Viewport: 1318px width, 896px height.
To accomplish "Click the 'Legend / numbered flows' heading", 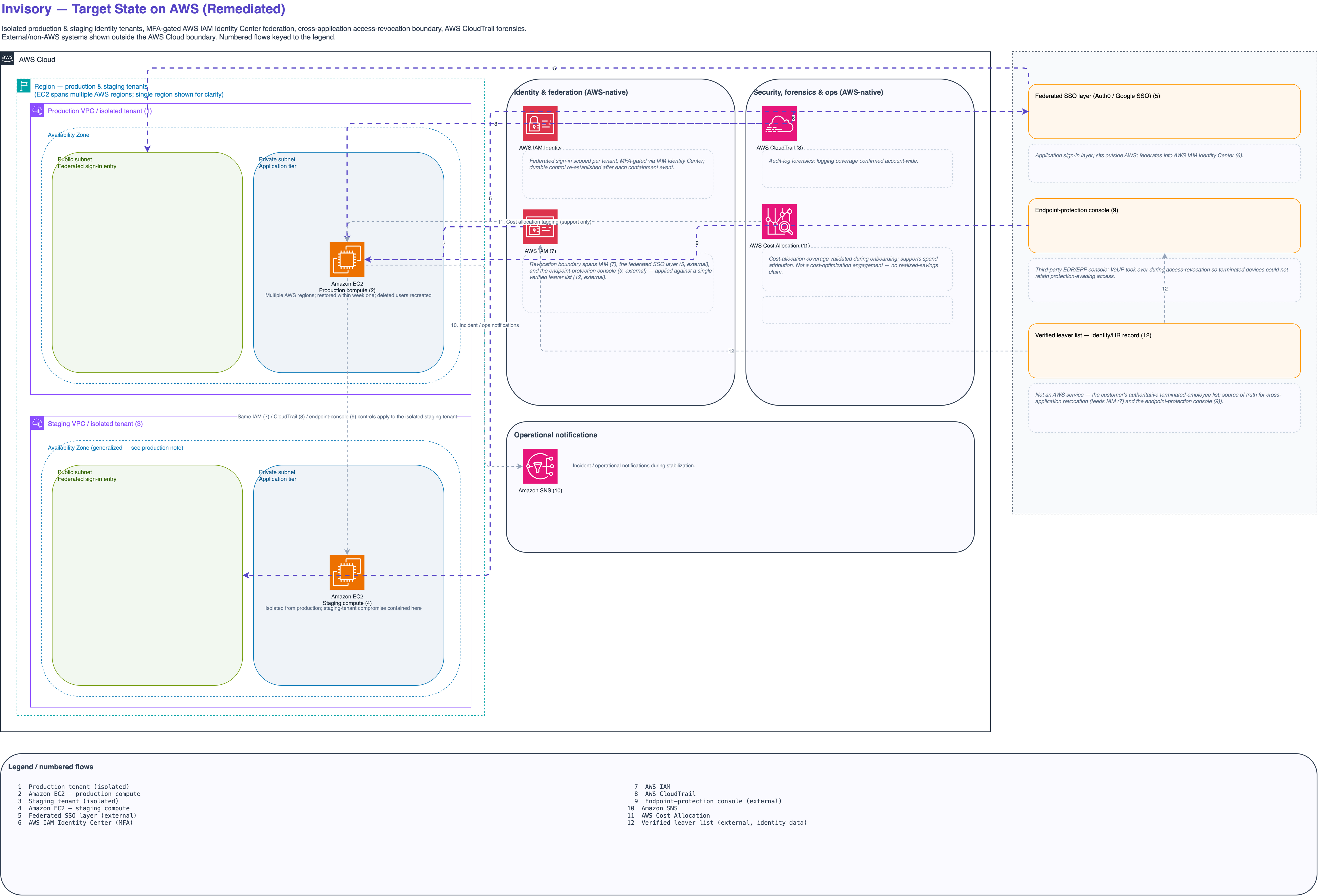I will click(51, 767).
